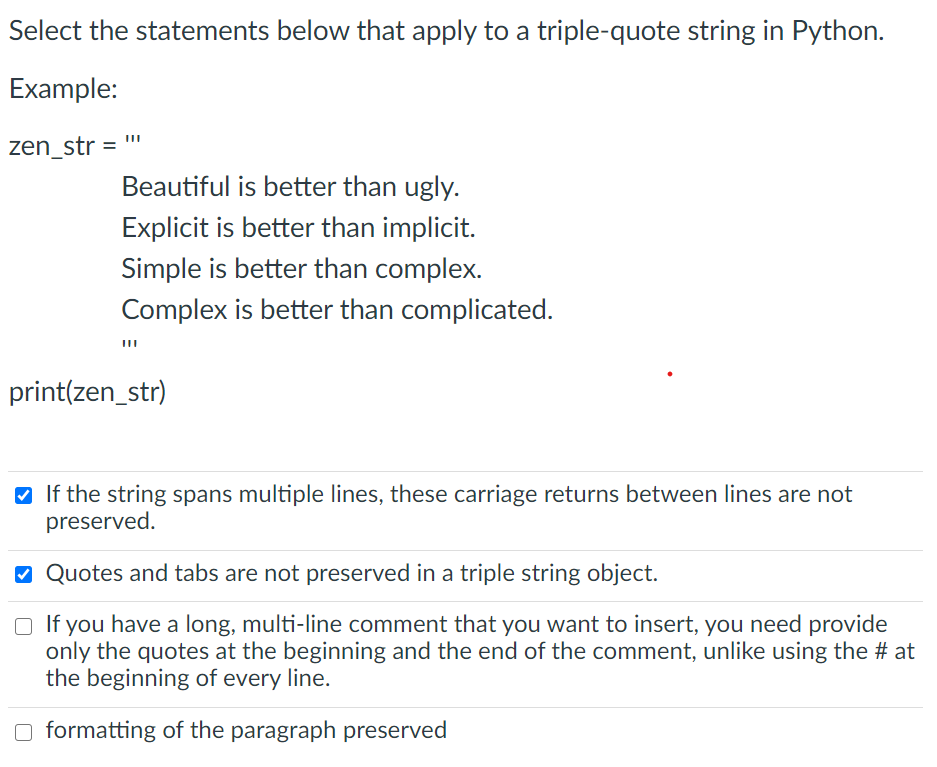Click the opening triple quotes after zen_str
The width and height of the screenshot is (937, 767).
click(x=132, y=141)
